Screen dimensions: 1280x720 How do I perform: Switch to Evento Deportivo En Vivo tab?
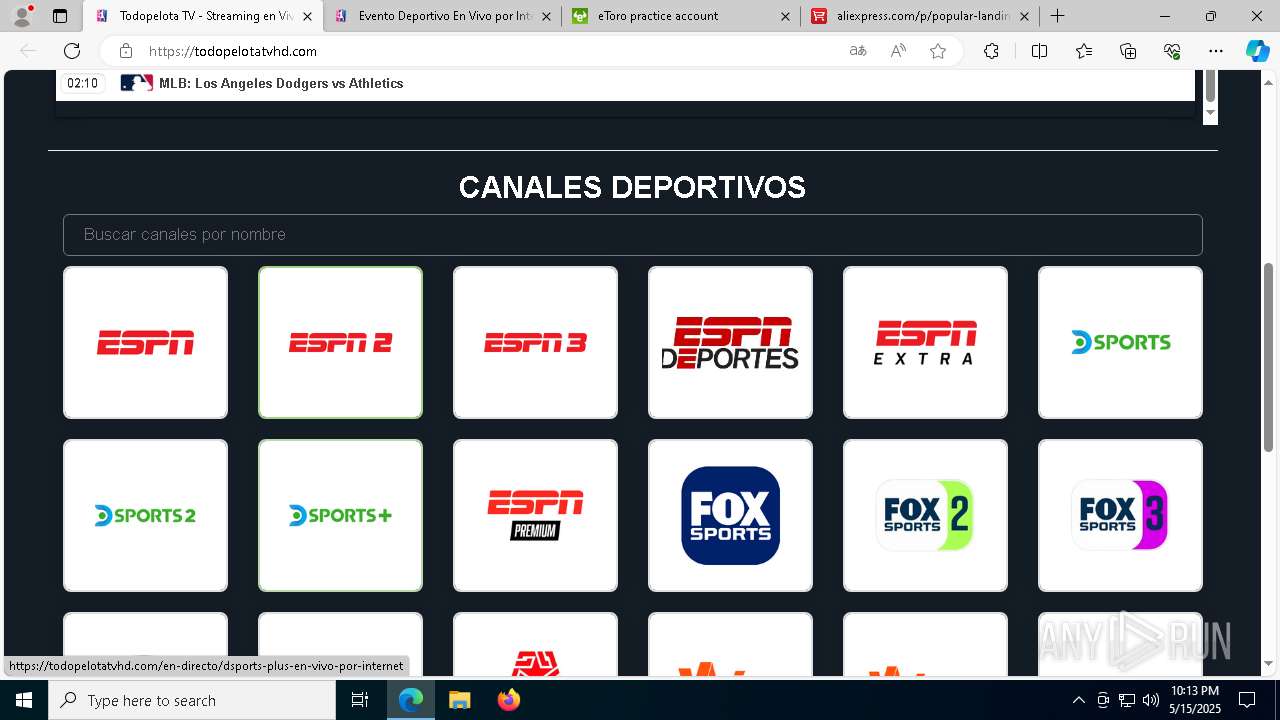pyautogui.click(x=442, y=16)
